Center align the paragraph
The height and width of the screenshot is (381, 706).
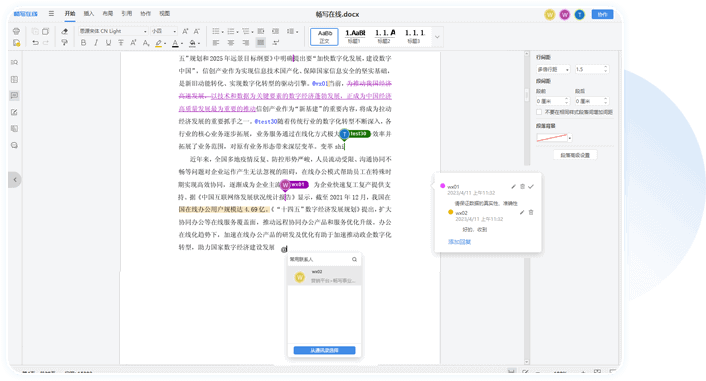coord(231,43)
